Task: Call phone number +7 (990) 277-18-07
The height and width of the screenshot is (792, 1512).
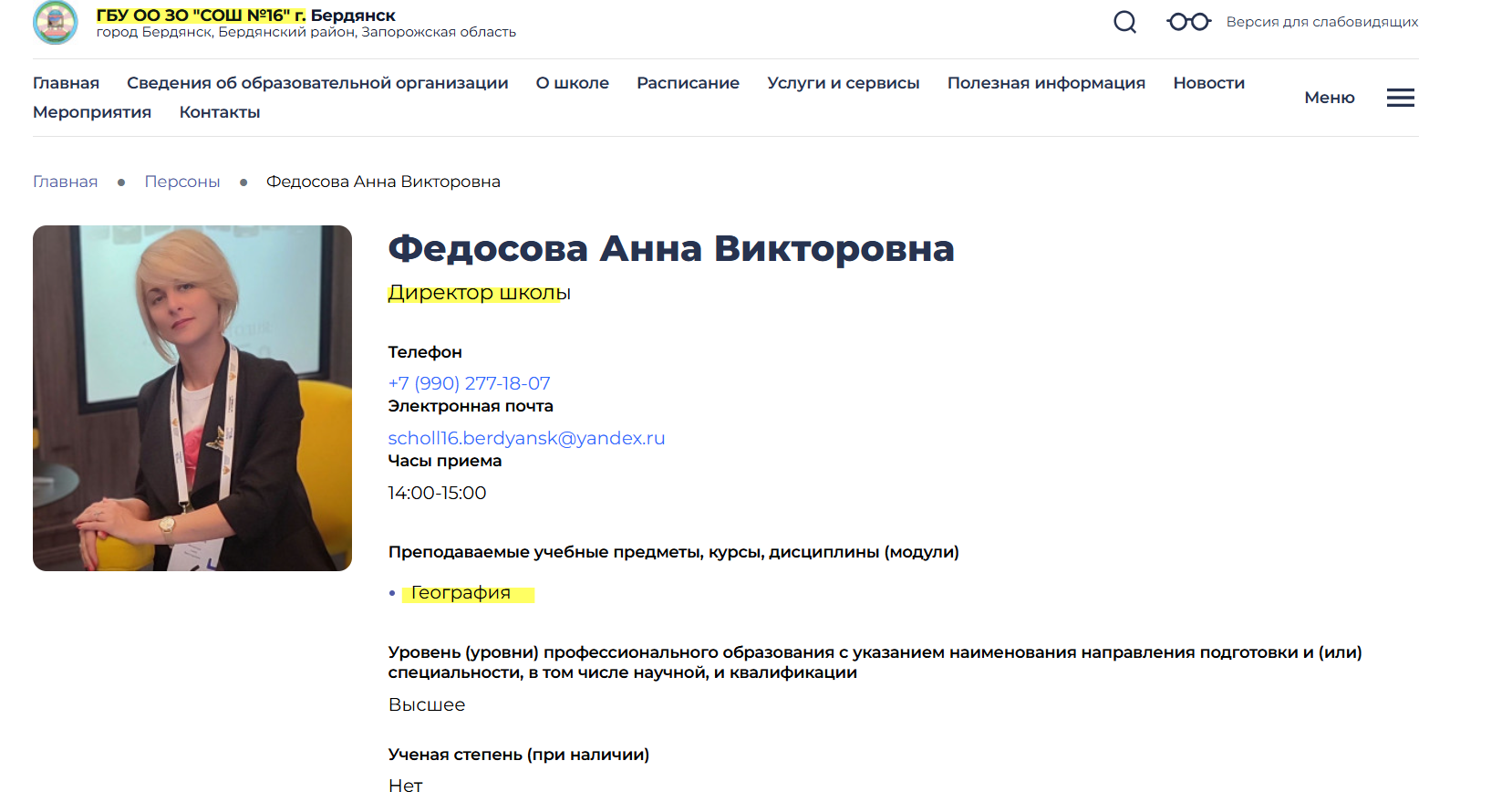Action: click(469, 383)
